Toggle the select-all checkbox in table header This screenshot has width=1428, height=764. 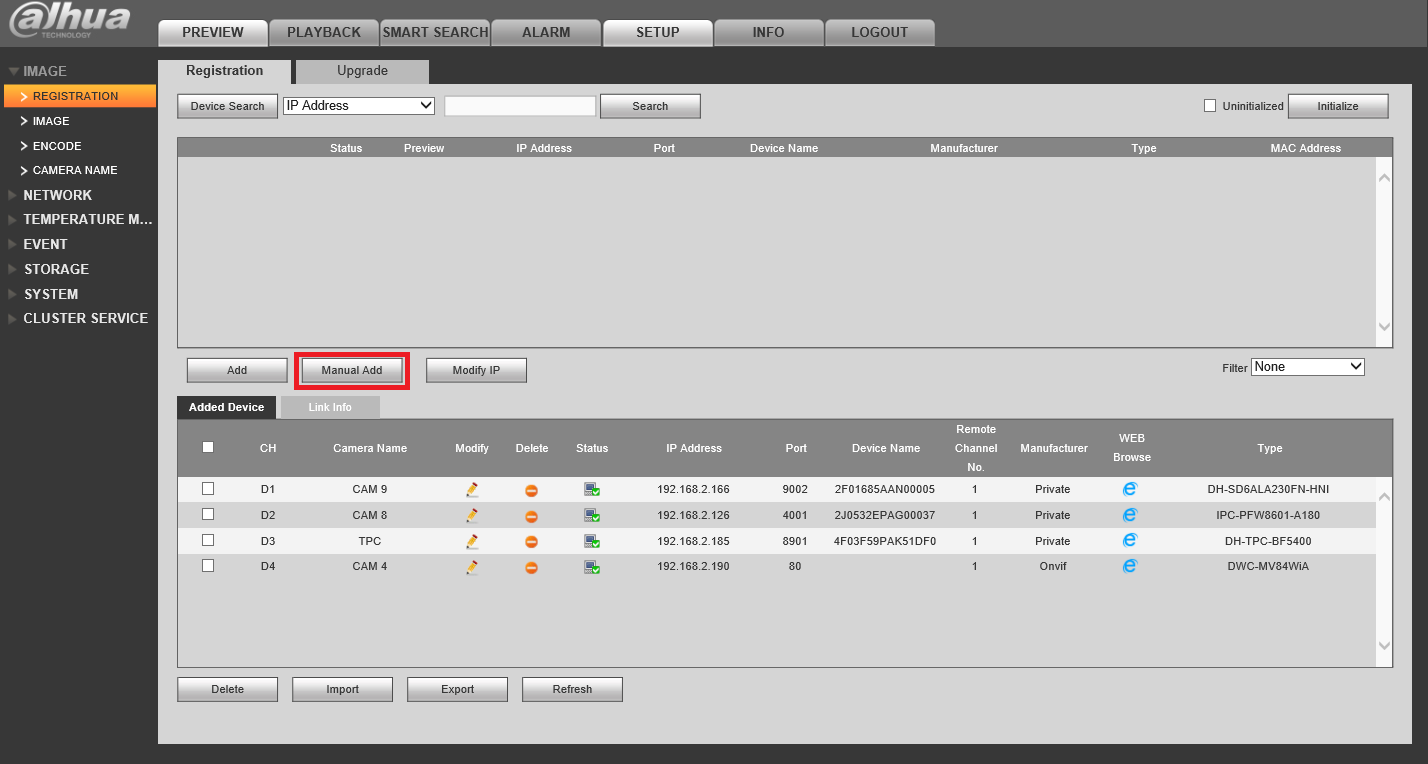(x=208, y=447)
